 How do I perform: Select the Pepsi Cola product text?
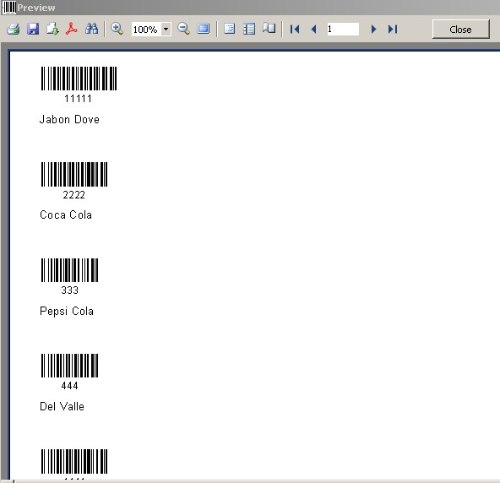coord(67,311)
